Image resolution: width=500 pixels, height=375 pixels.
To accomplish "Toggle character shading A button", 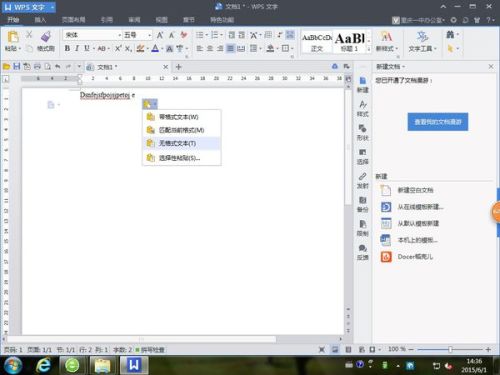I will point(169,49).
